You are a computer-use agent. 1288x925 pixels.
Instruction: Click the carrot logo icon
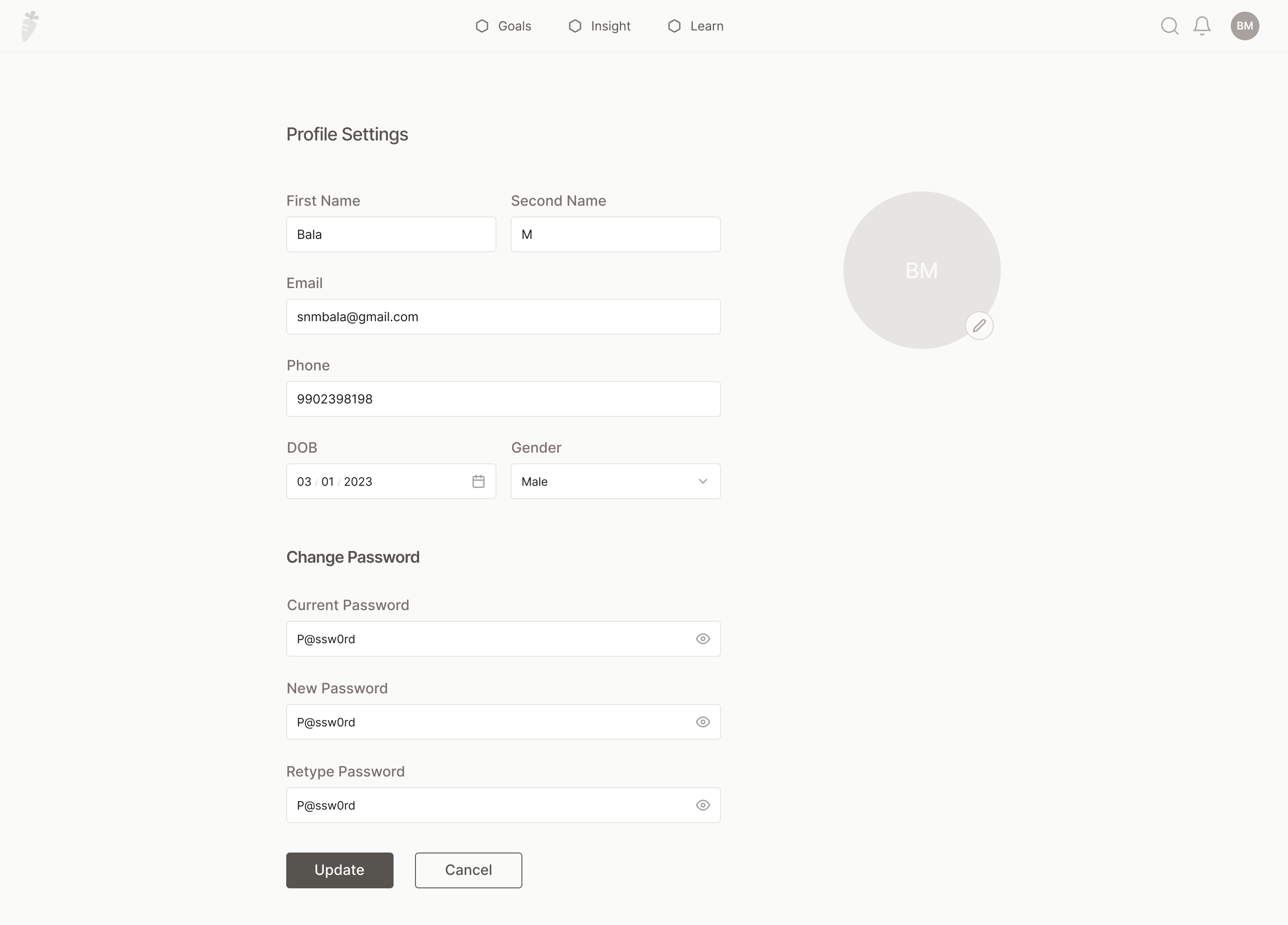click(30, 26)
